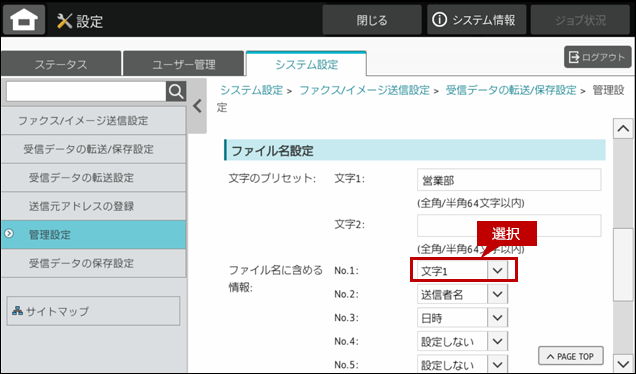Open the No.2 dropdown showing 送信者名
The image size is (636, 374).
coord(462,294)
